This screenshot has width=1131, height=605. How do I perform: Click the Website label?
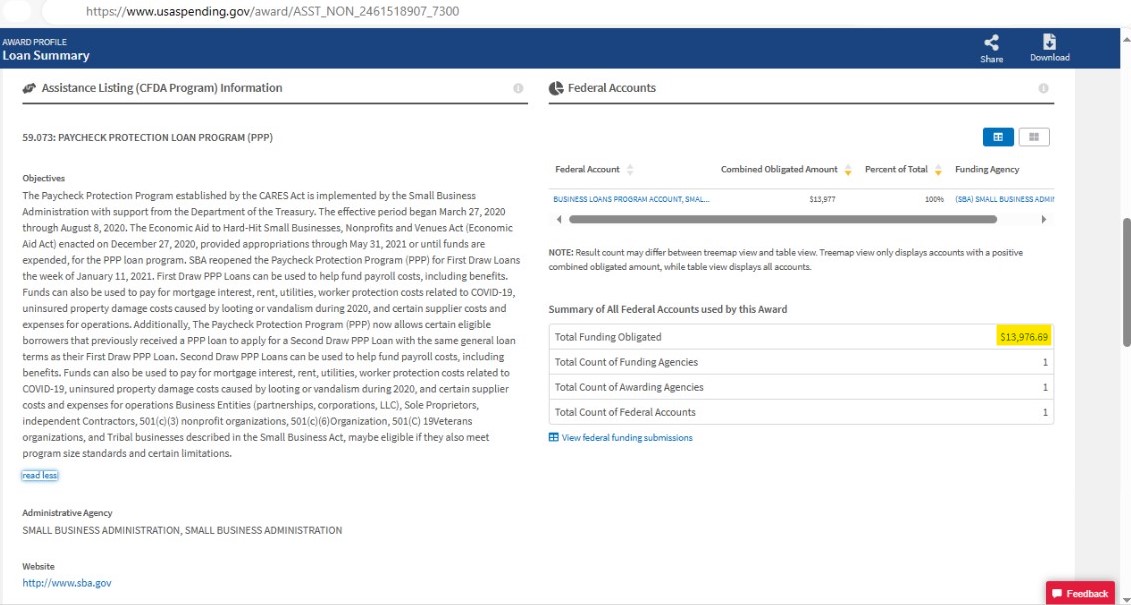click(38, 567)
